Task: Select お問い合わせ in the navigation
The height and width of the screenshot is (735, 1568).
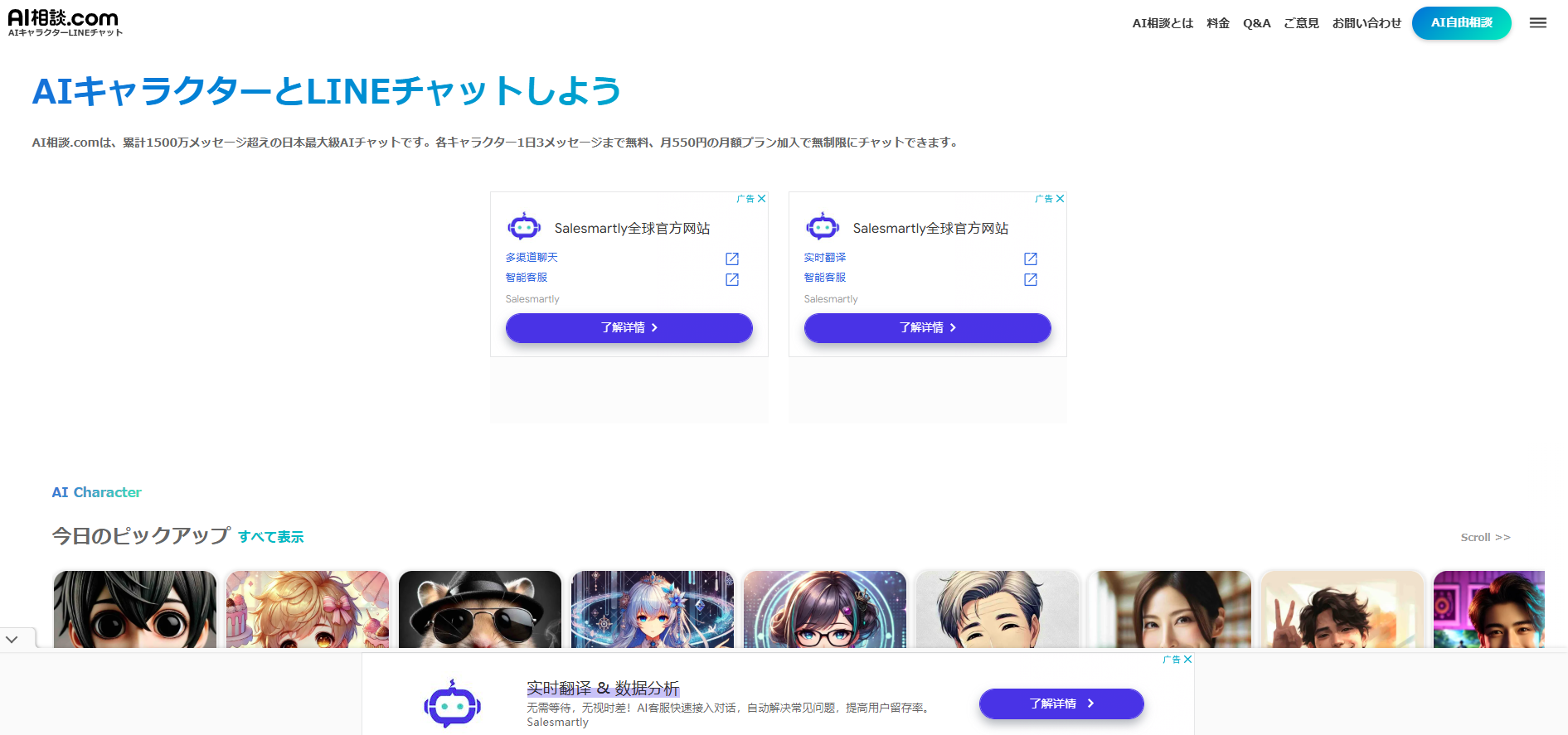Action: (1366, 23)
